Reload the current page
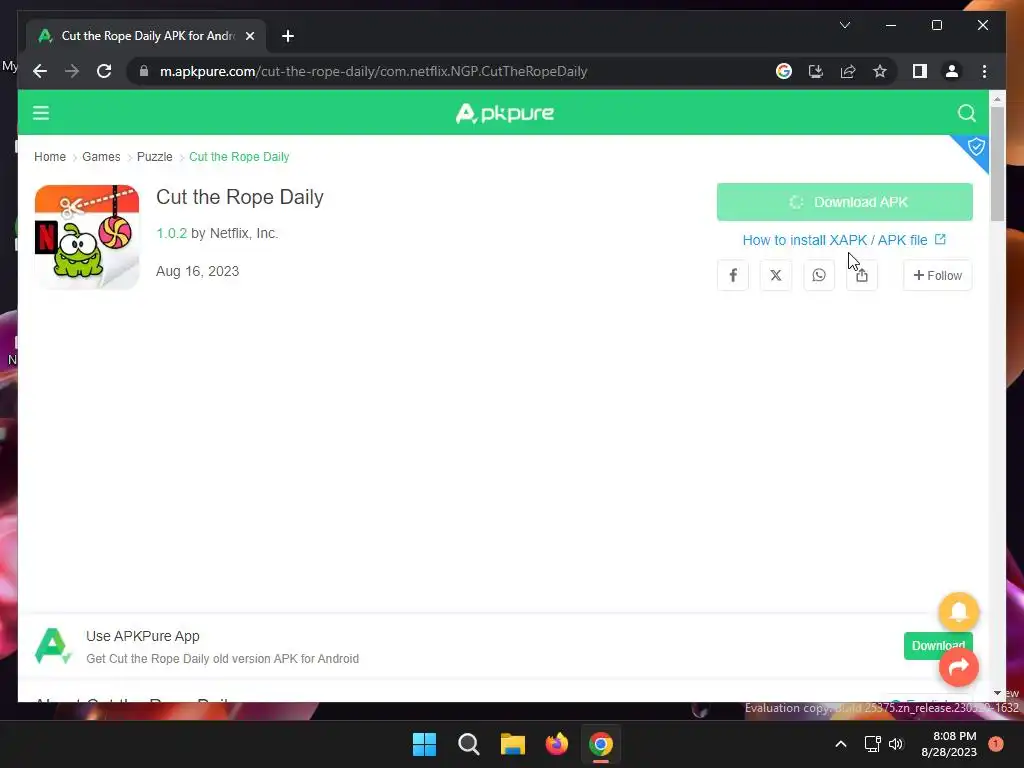Viewport: 1024px width, 768px height. click(x=104, y=71)
